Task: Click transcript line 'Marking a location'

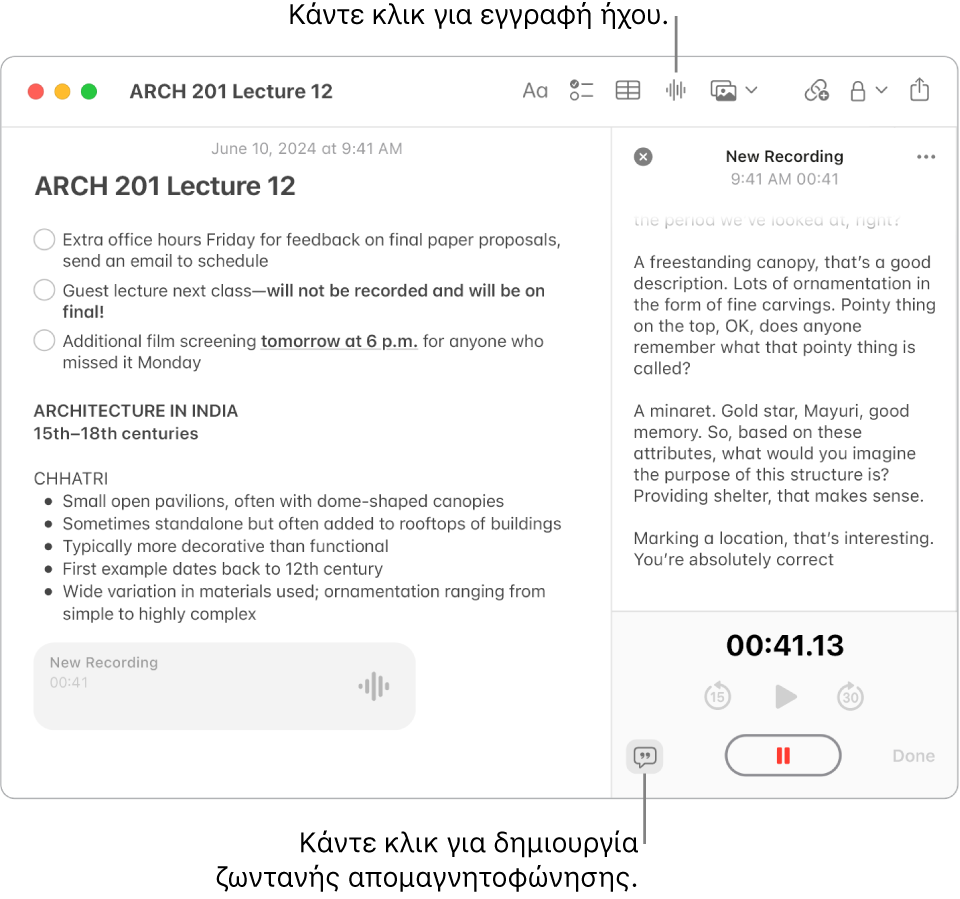Action: (784, 538)
